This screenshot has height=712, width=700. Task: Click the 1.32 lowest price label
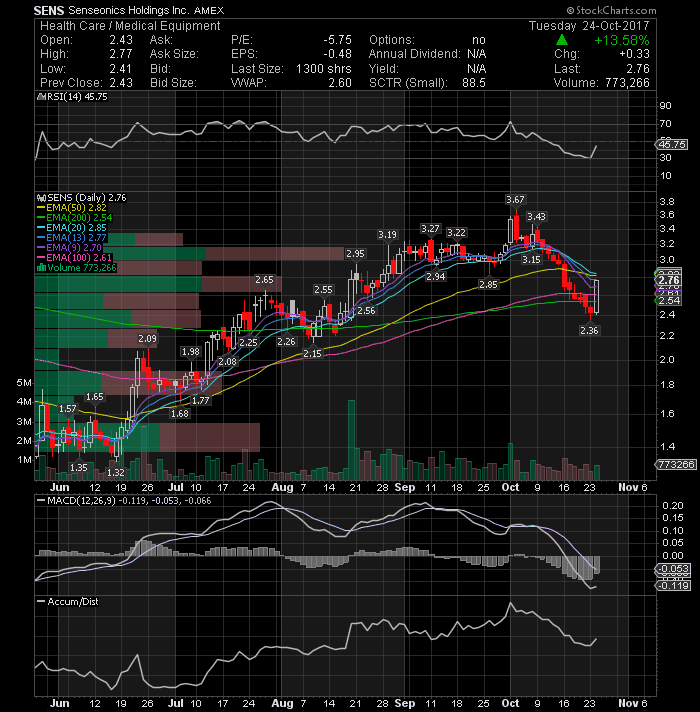click(x=115, y=473)
